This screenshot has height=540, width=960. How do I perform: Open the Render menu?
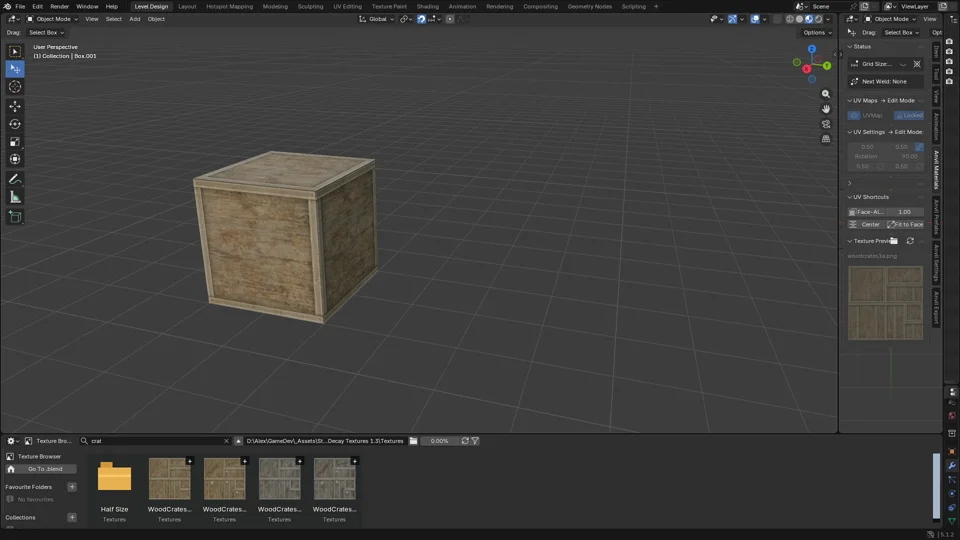click(x=59, y=6)
